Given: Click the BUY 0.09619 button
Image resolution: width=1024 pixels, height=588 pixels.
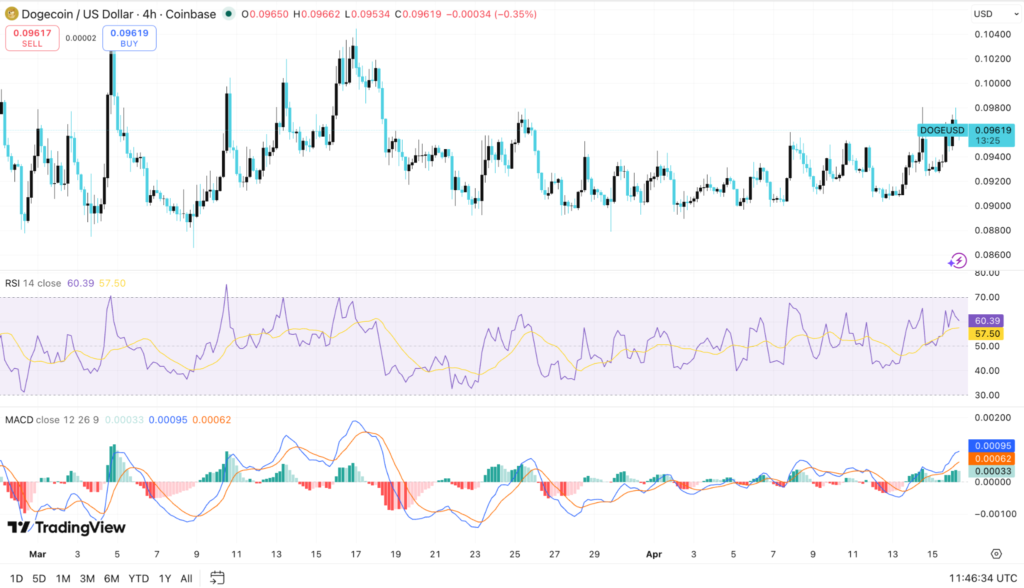Looking at the screenshot, I should (129, 39).
